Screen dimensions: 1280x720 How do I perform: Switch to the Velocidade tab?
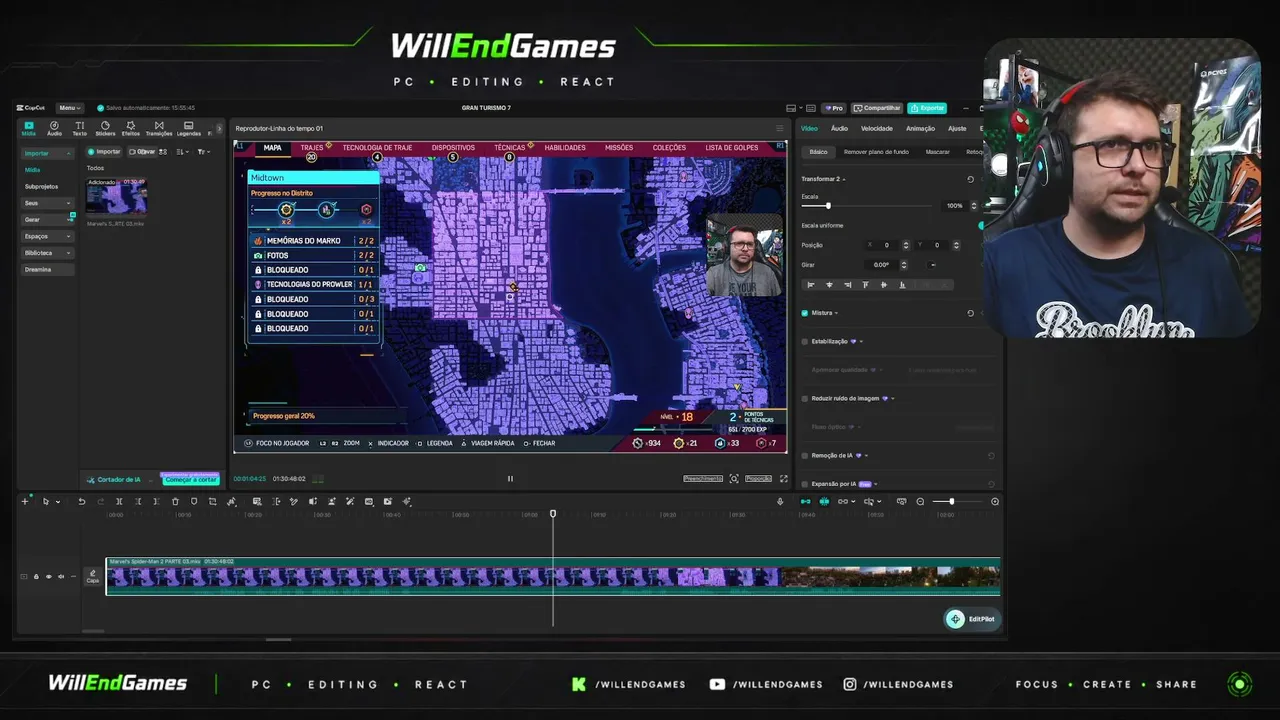pyautogui.click(x=876, y=128)
